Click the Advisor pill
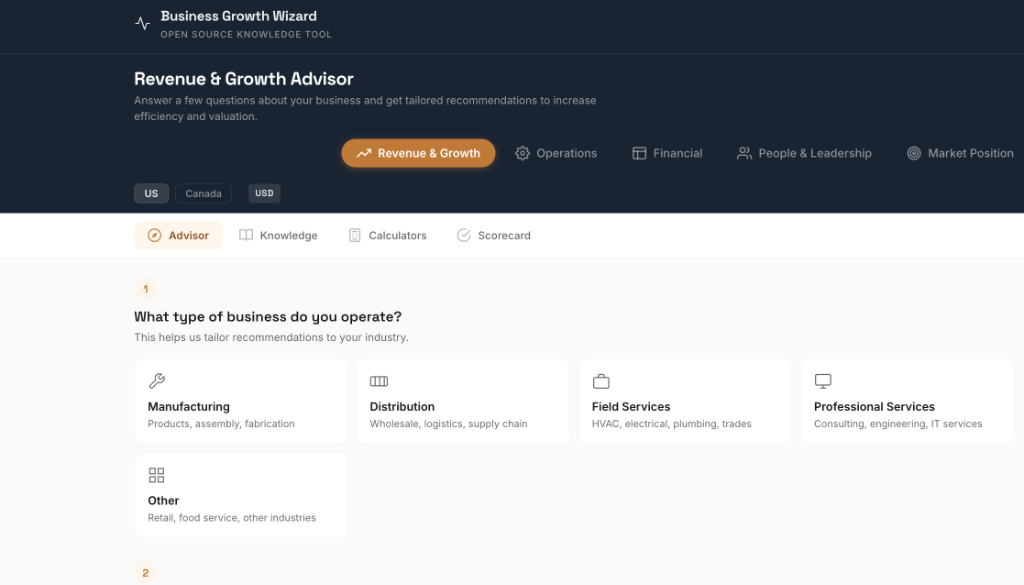1024x585 pixels. click(x=178, y=235)
